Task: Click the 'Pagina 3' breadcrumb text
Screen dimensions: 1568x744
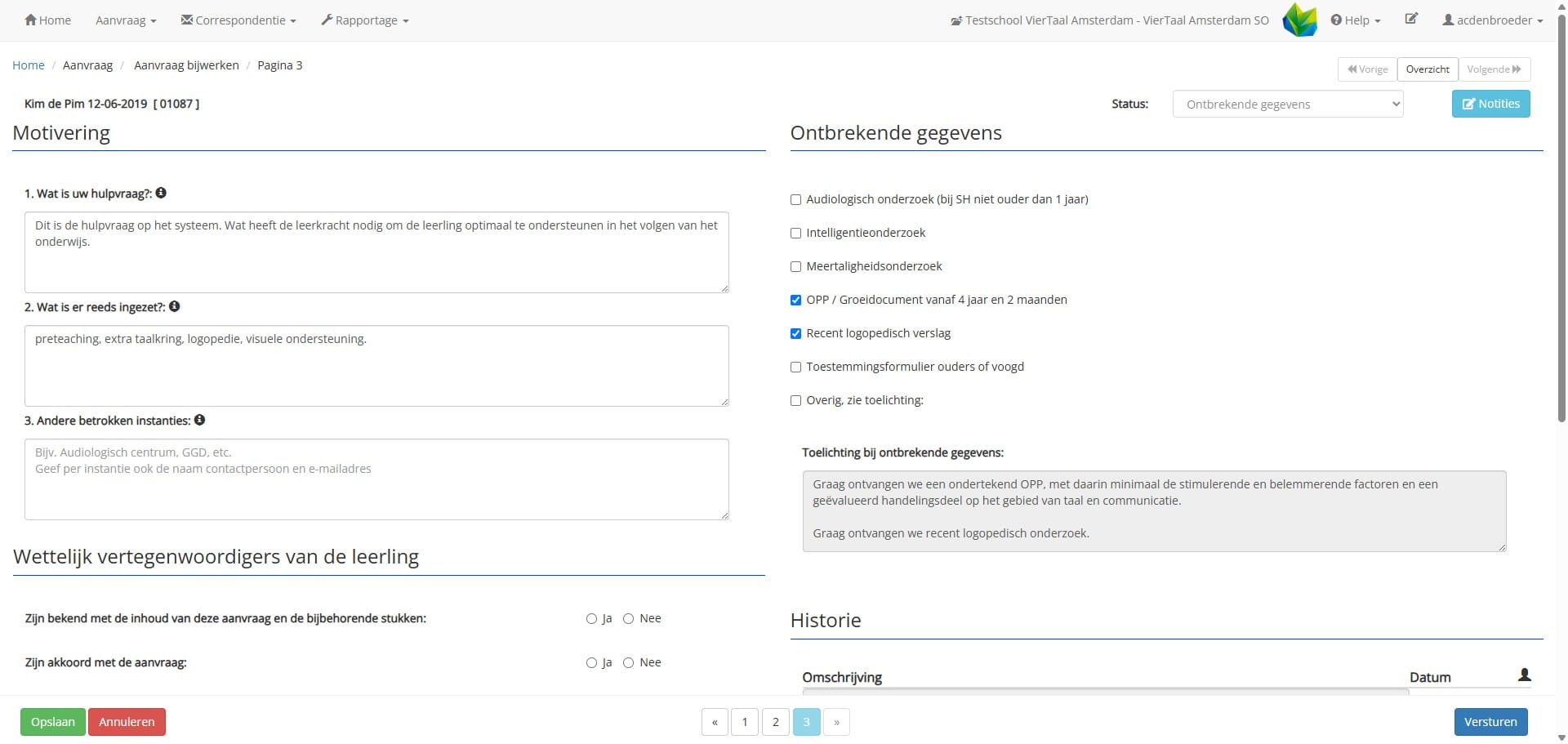Action: [x=280, y=65]
